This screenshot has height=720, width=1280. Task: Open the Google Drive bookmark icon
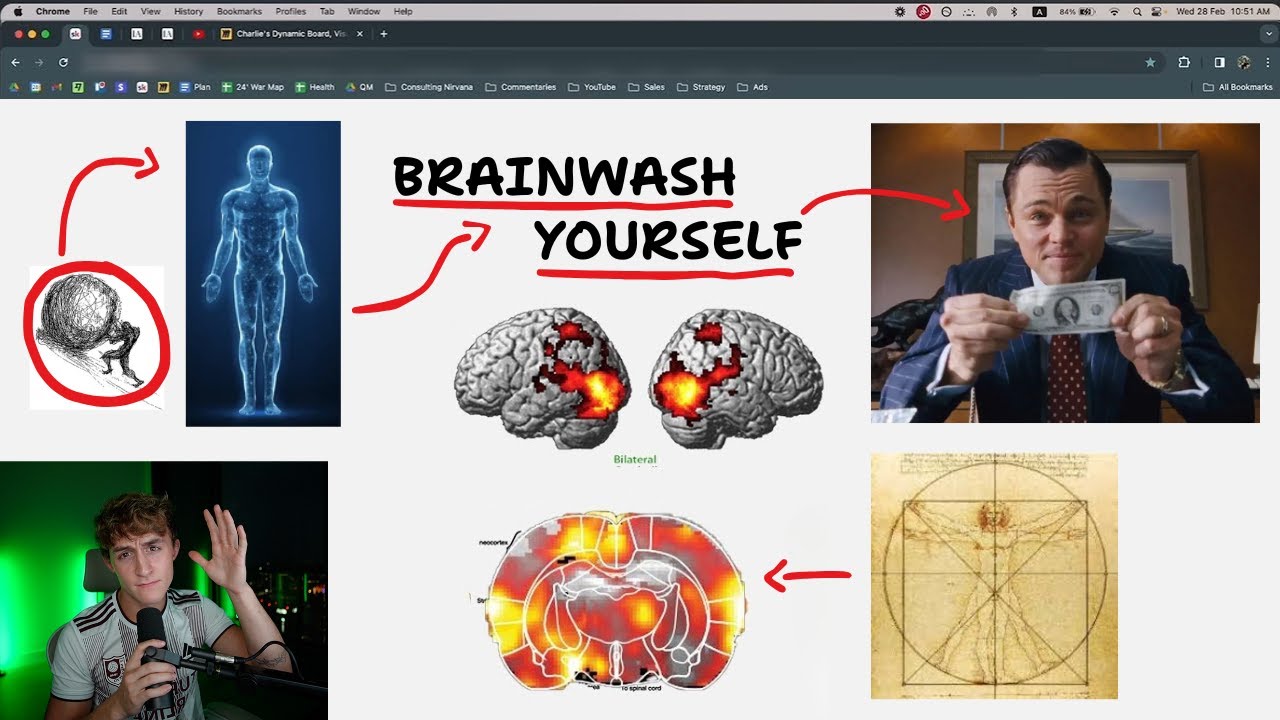(14, 87)
